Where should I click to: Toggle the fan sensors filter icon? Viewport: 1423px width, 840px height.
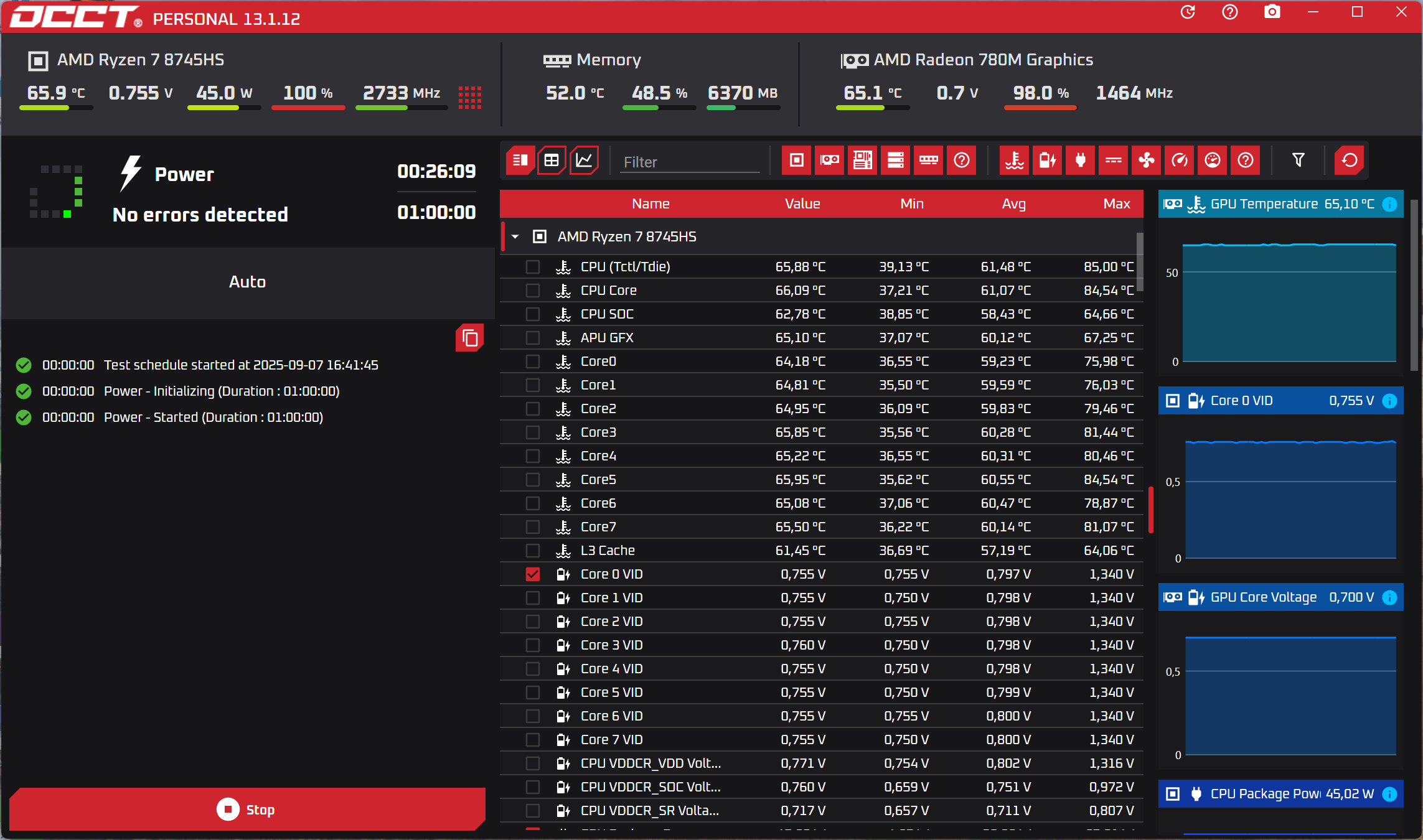pos(1146,161)
